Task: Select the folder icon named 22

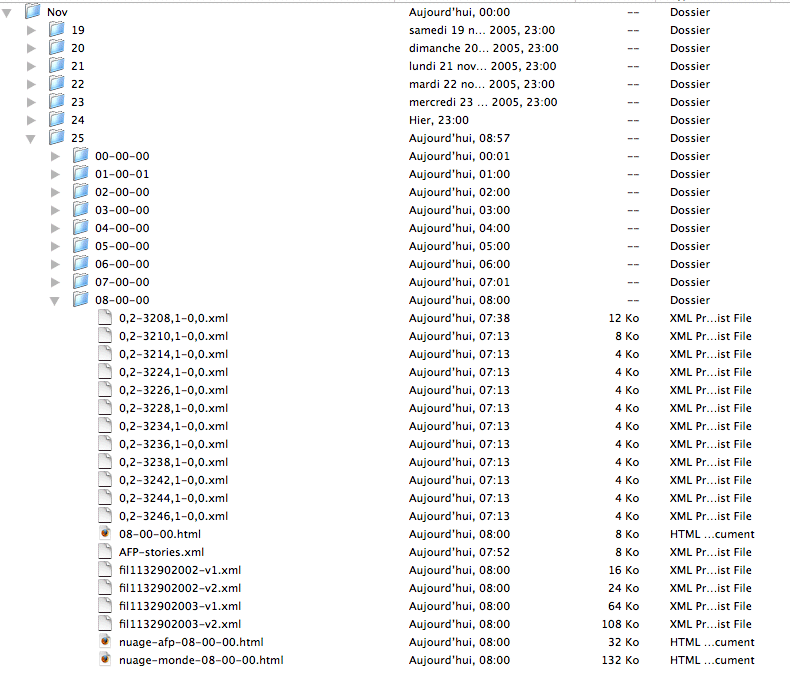Action: point(56,83)
